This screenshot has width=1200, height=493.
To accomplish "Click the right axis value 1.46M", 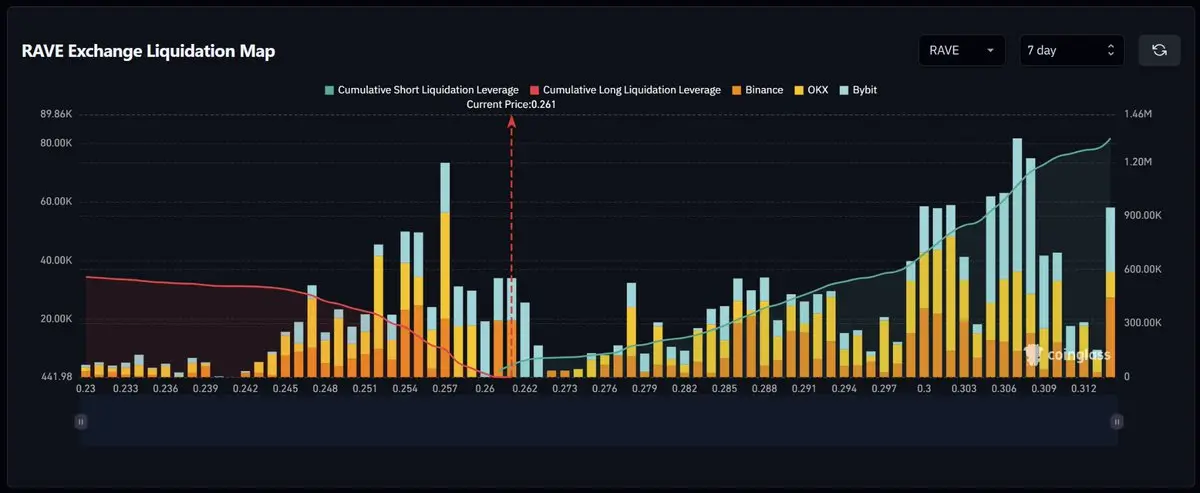I will pyautogui.click(x=1139, y=115).
